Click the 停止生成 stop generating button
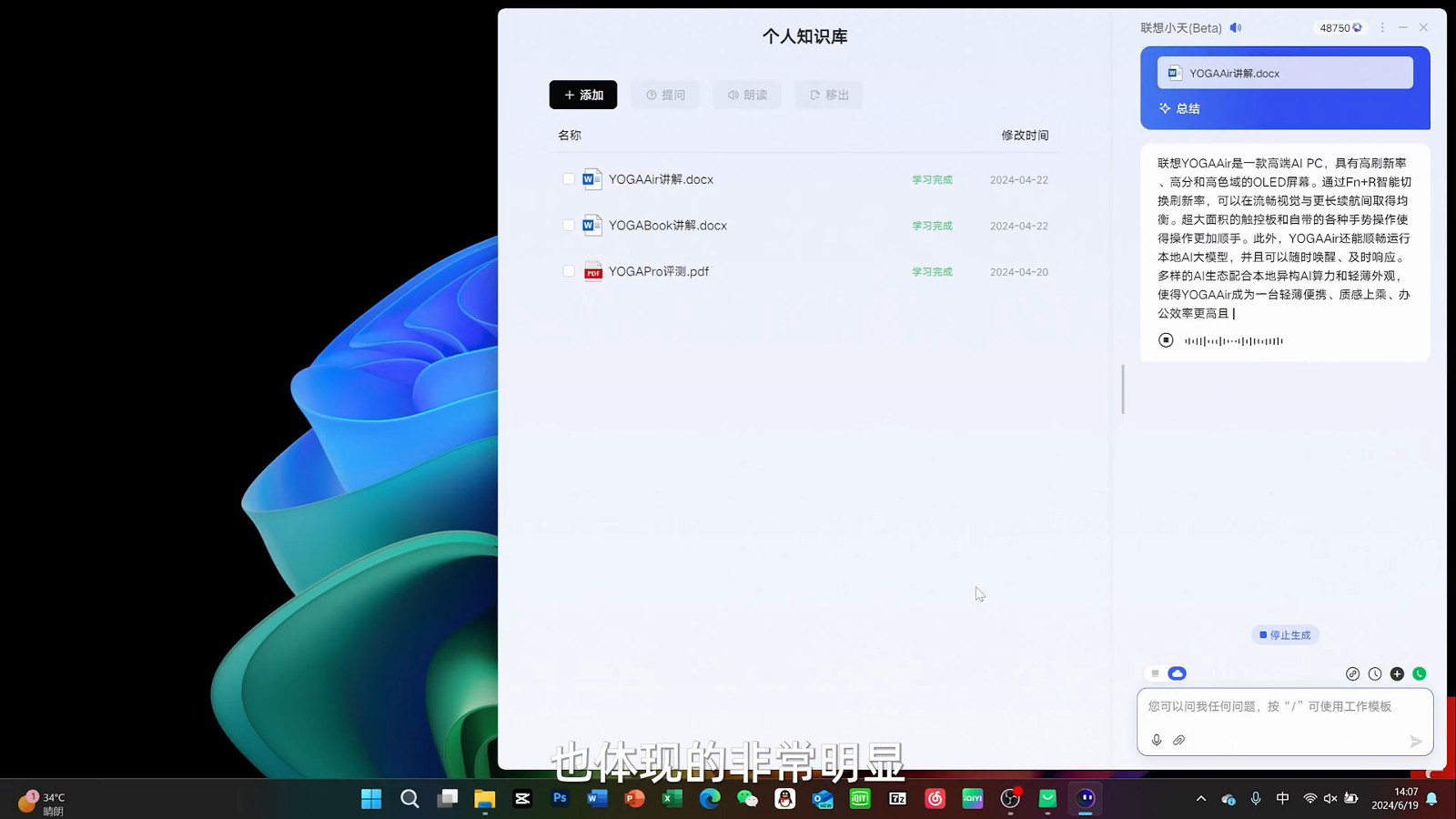The width and height of the screenshot is (1456, 819). (x=1285, y=635)
